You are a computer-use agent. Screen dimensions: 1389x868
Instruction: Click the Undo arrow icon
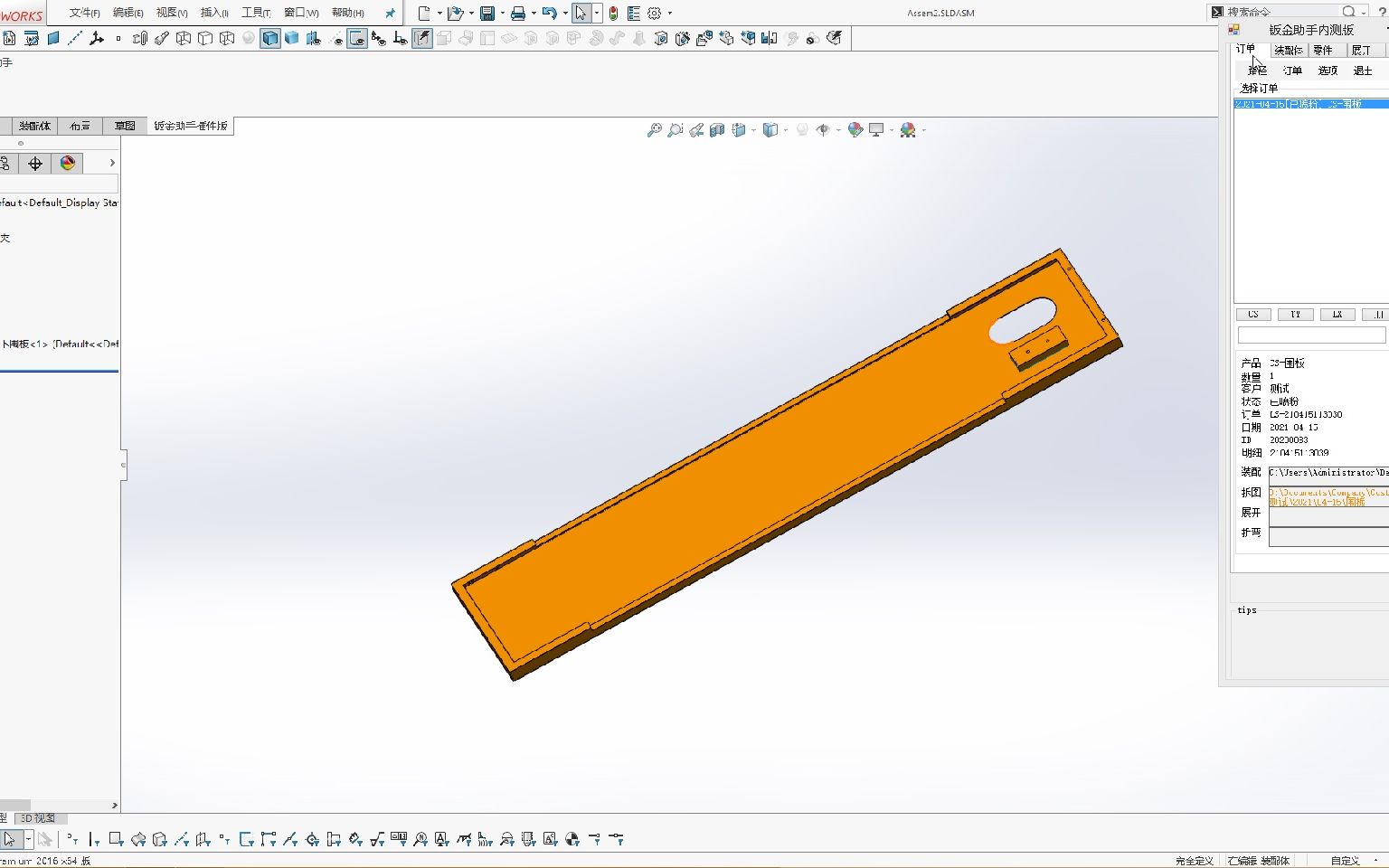tap(549, 13)
